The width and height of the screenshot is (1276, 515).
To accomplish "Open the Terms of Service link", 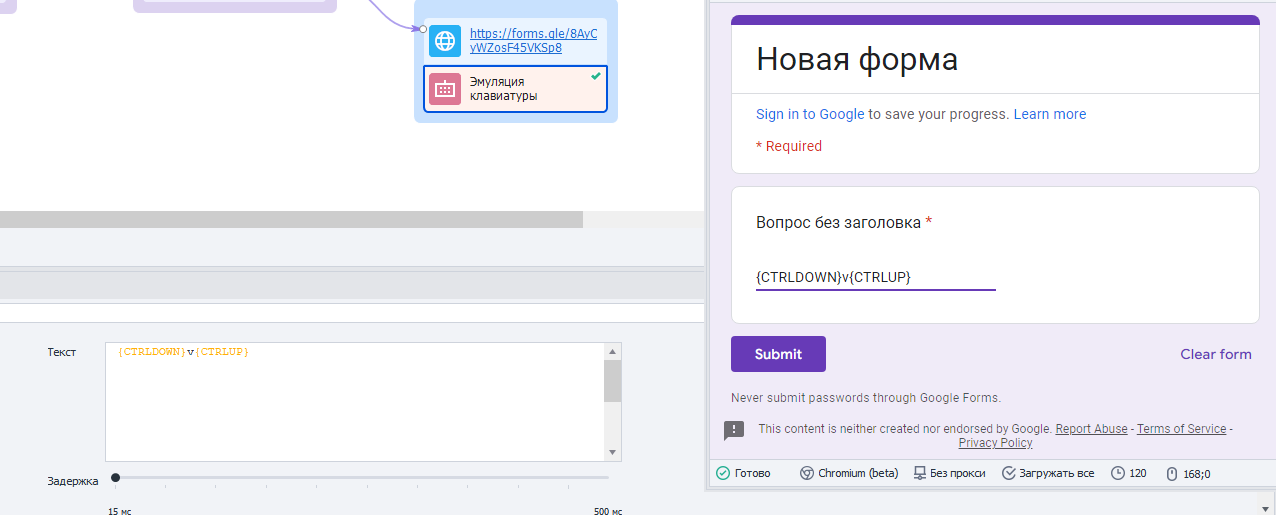I will [1181, 429].
